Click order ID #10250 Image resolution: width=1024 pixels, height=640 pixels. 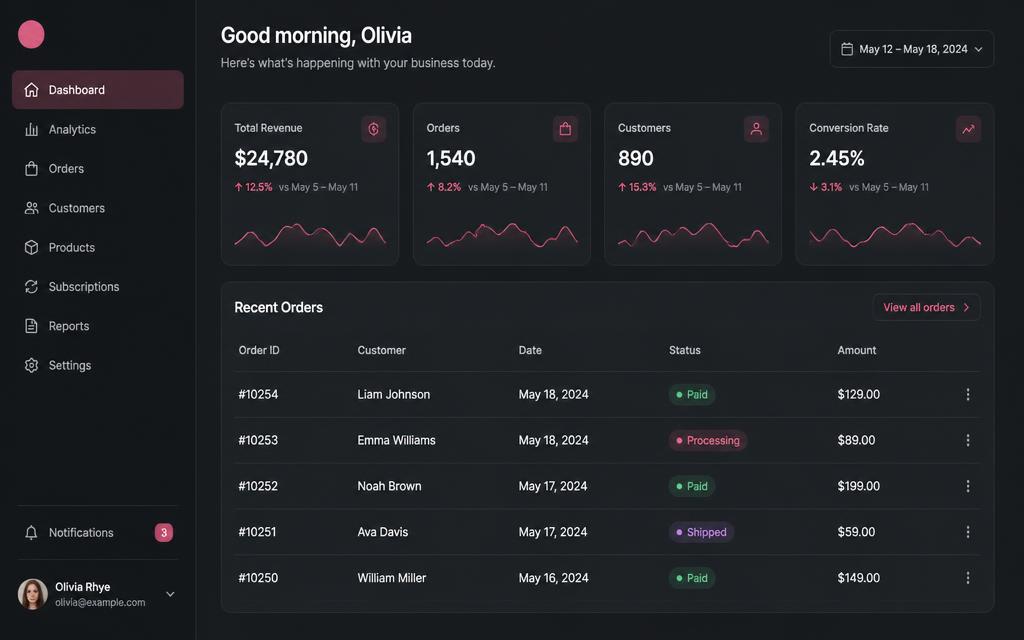(x=258, y=578)
